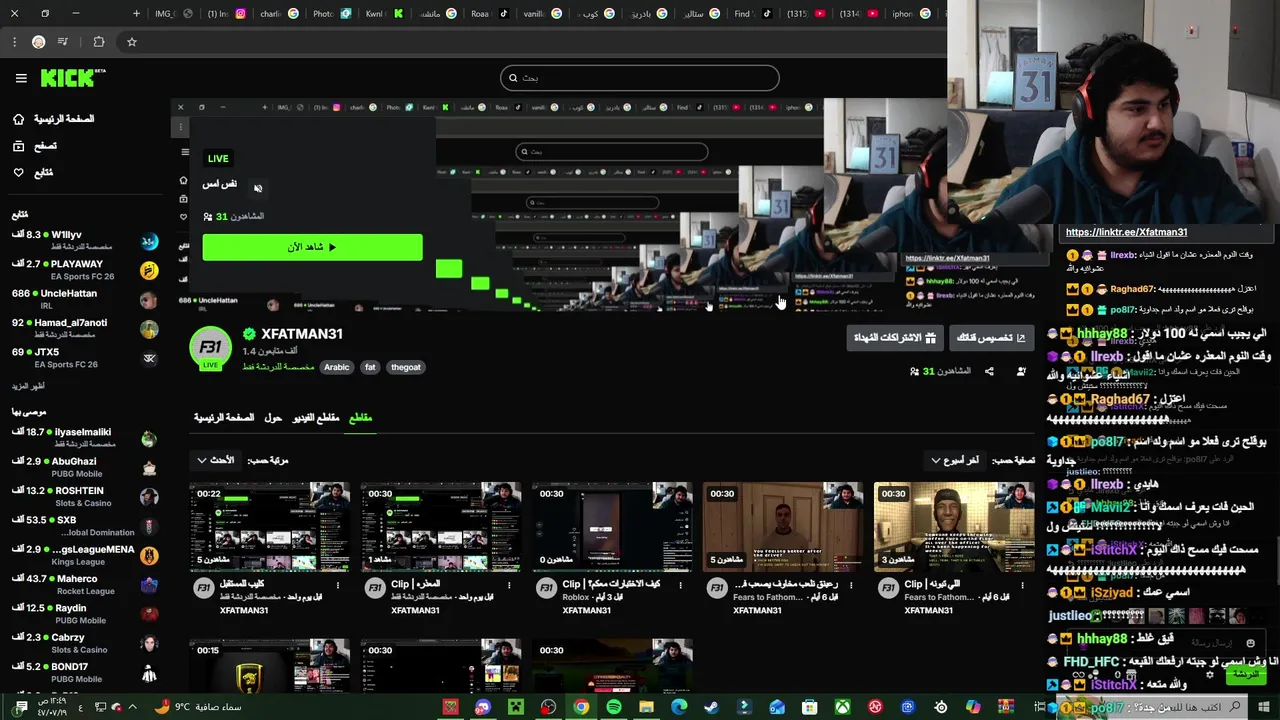
Task: Switch to the Instagram browser tab
Action: (x=228, y=14)
